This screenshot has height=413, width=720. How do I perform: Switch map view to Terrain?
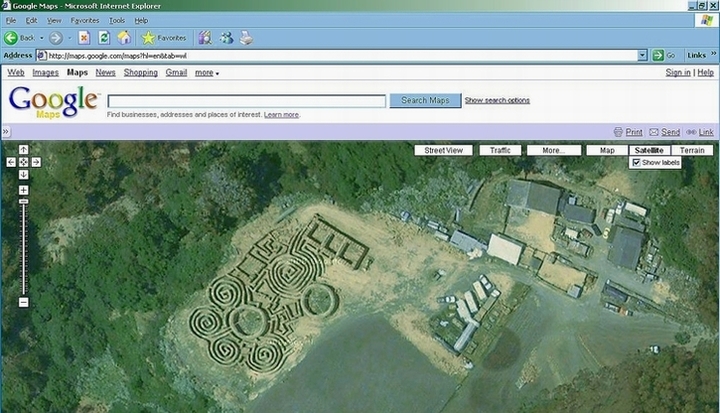692,150
